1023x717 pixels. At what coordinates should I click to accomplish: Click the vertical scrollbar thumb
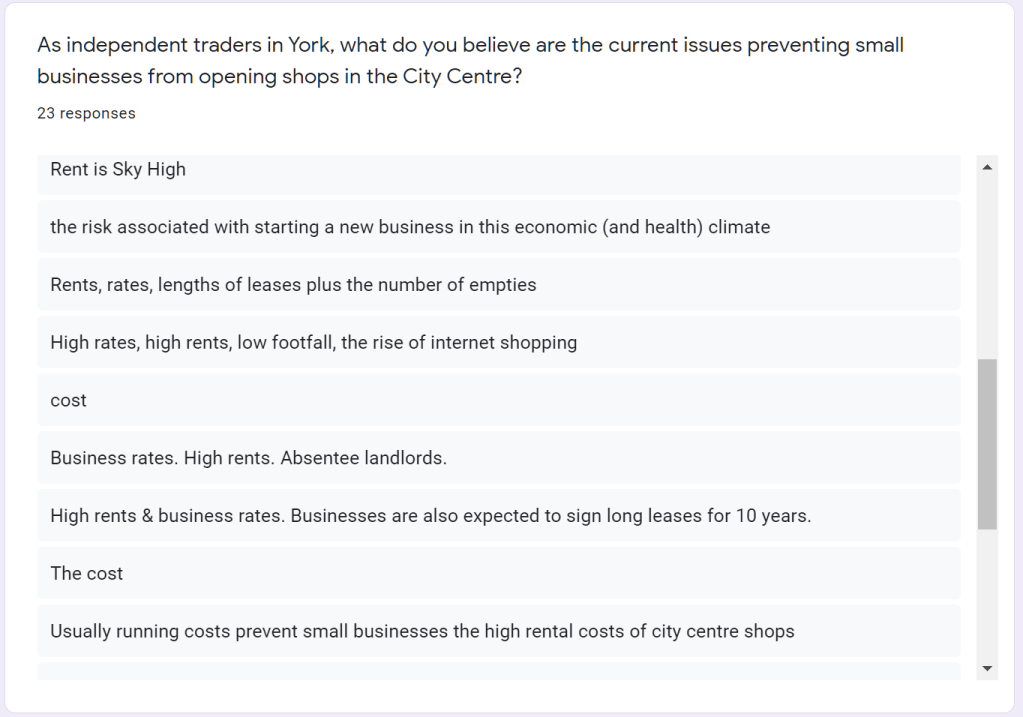[988, 443]
